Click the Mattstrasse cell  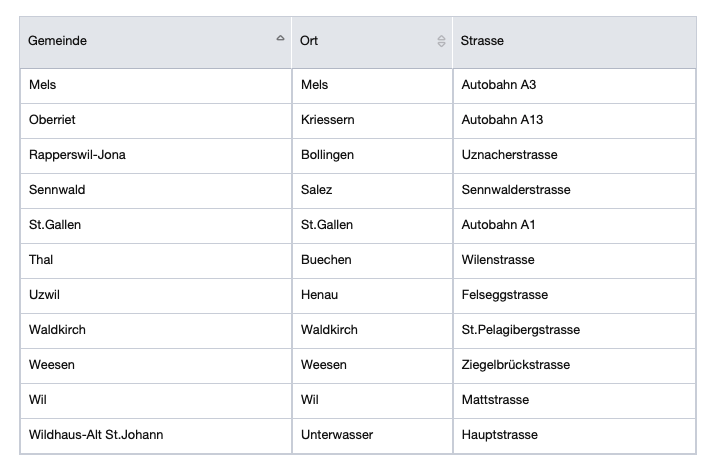[495, 400]
